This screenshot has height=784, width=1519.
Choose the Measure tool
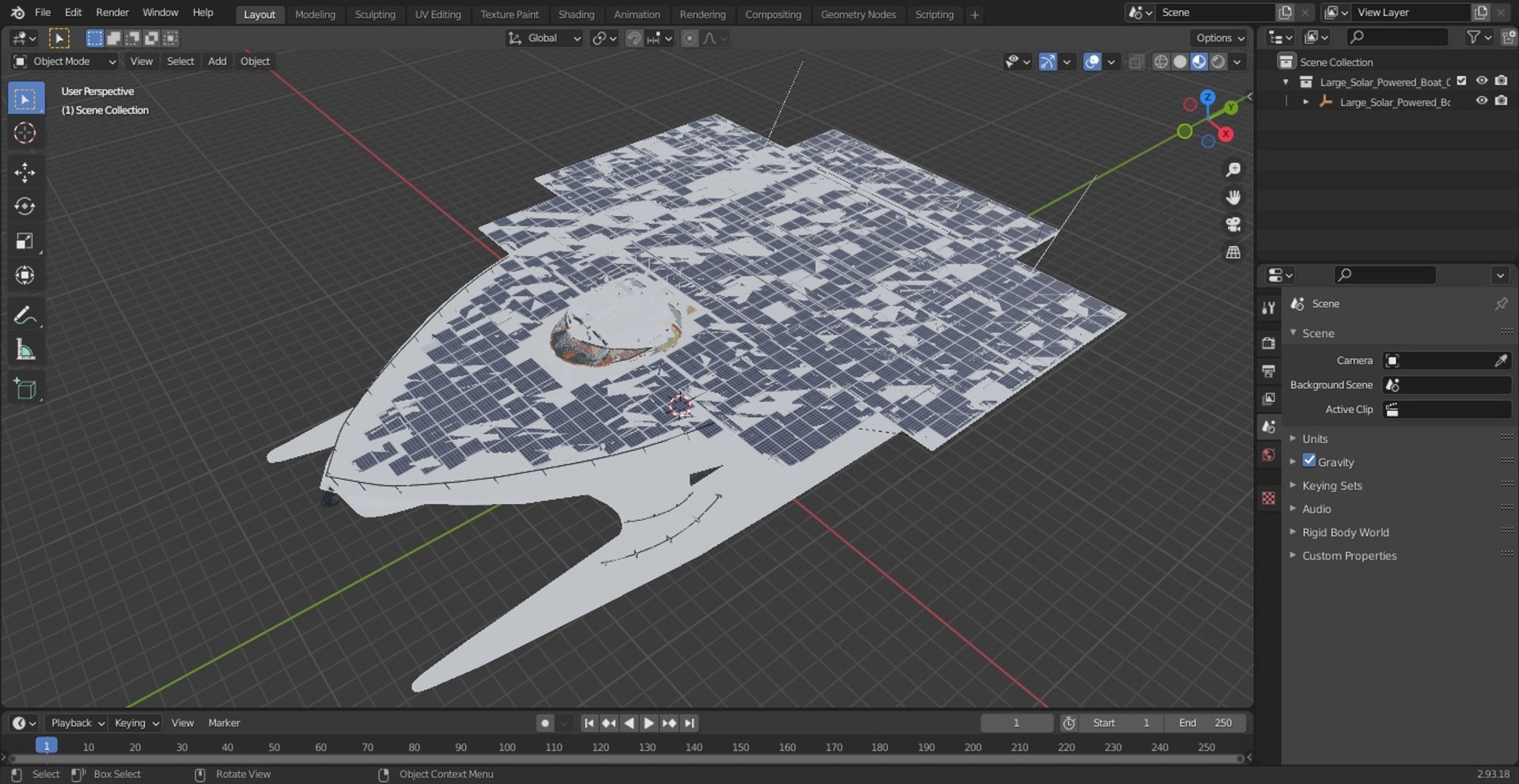pyautogui.click(x=25, y=350)
